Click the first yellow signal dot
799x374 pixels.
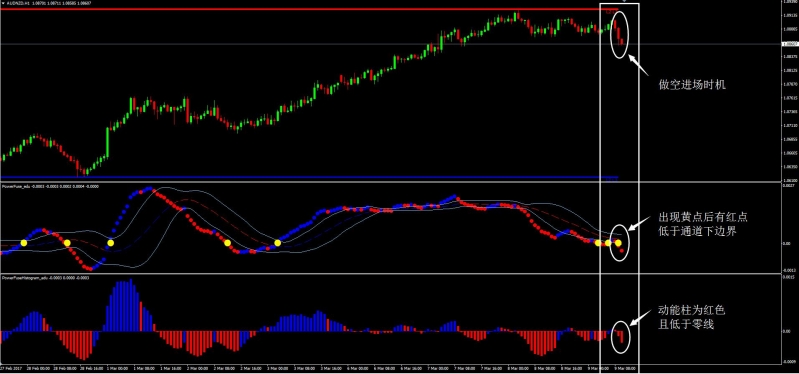(23, 243)
